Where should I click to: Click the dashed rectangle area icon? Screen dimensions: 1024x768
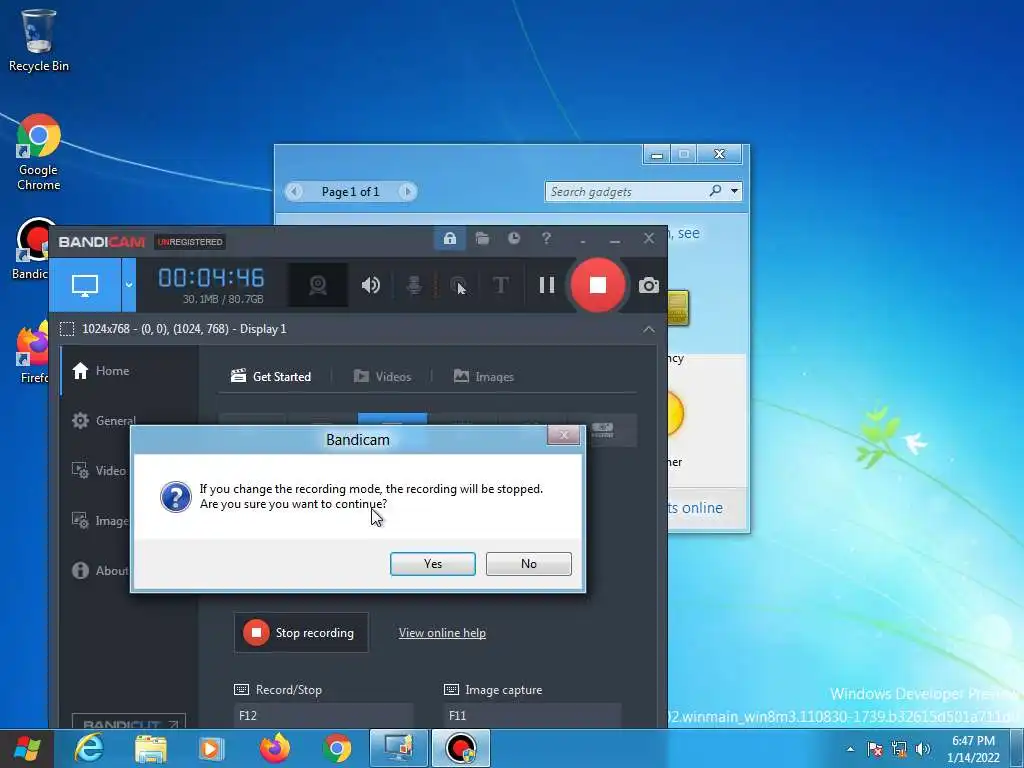(67, 328)
